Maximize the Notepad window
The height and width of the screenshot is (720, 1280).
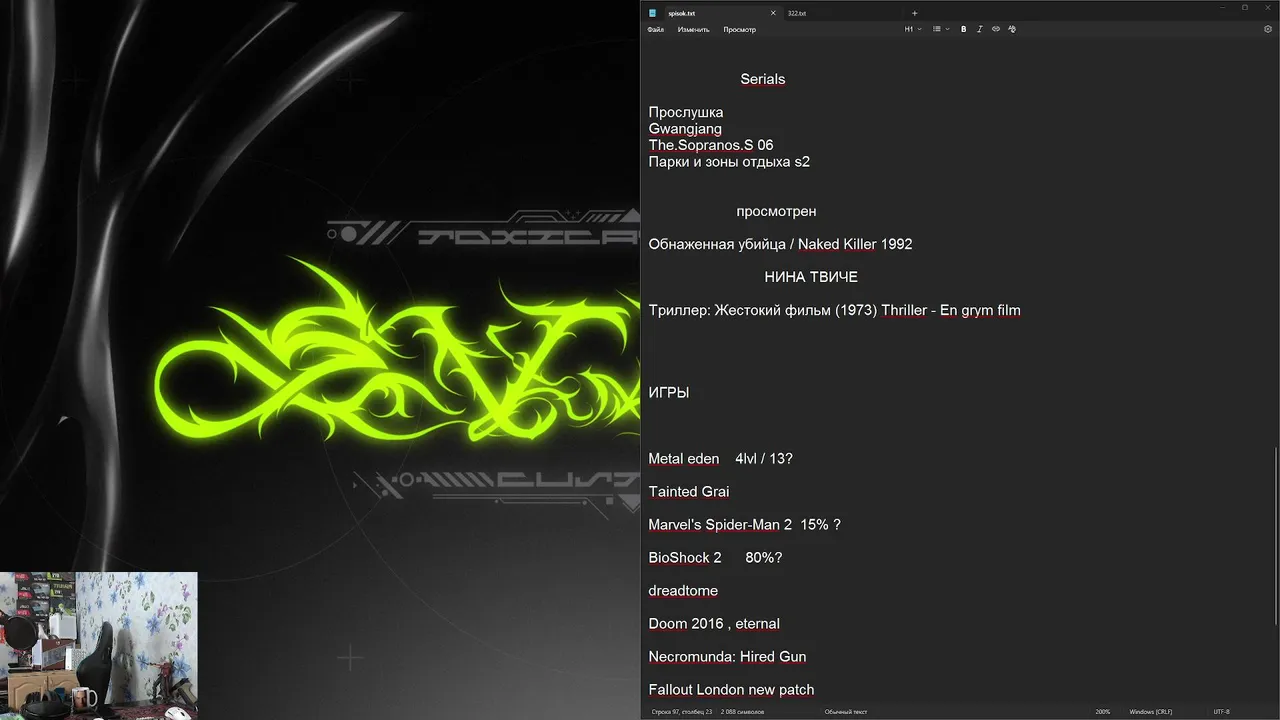point(1245,7)
